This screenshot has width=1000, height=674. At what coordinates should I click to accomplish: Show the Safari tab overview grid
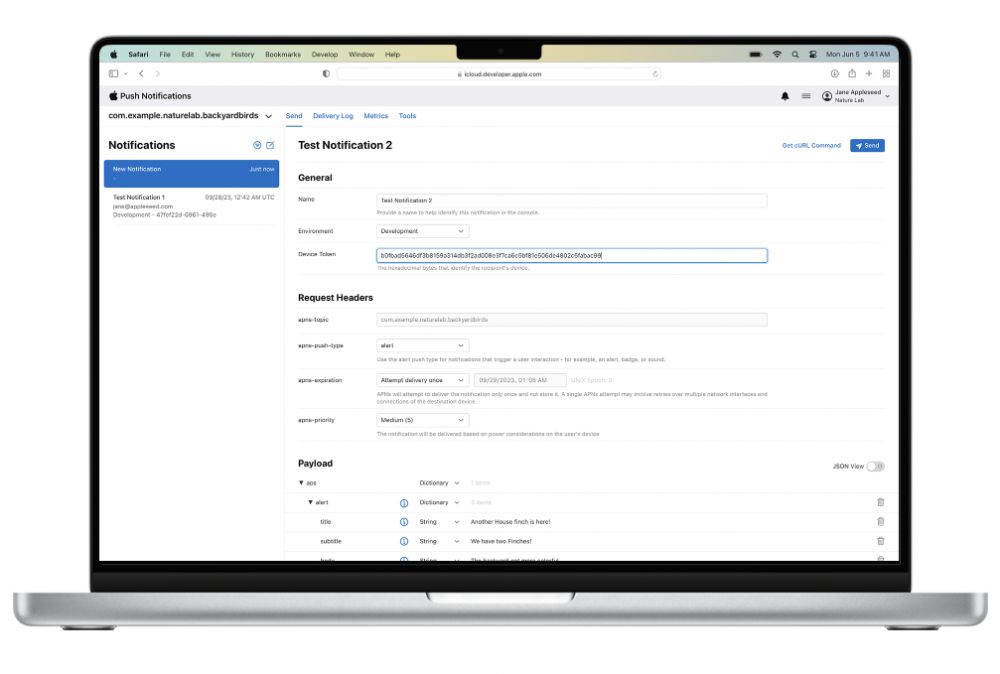(886, 74)
